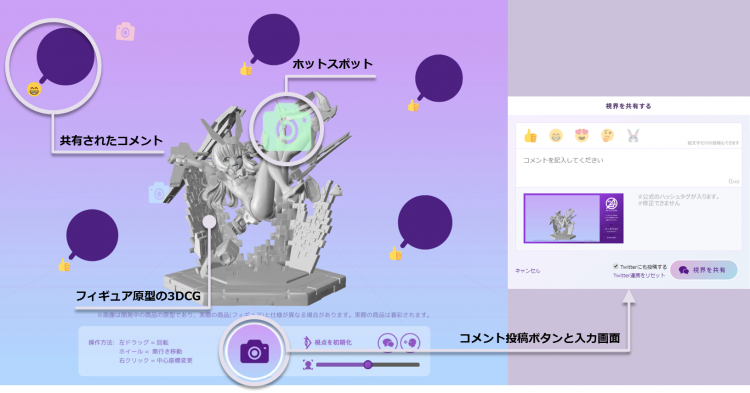Pick the heart-eyes emoji reaction
The height and width of the screenshot is (393, 750).
582,136
